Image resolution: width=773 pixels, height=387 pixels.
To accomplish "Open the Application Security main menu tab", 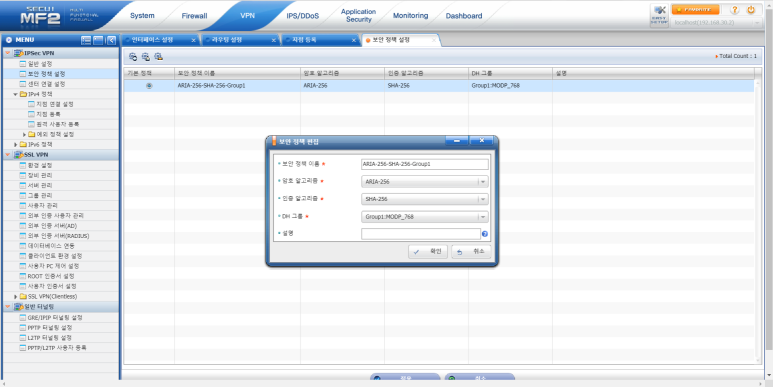I will tap(358, 15).
